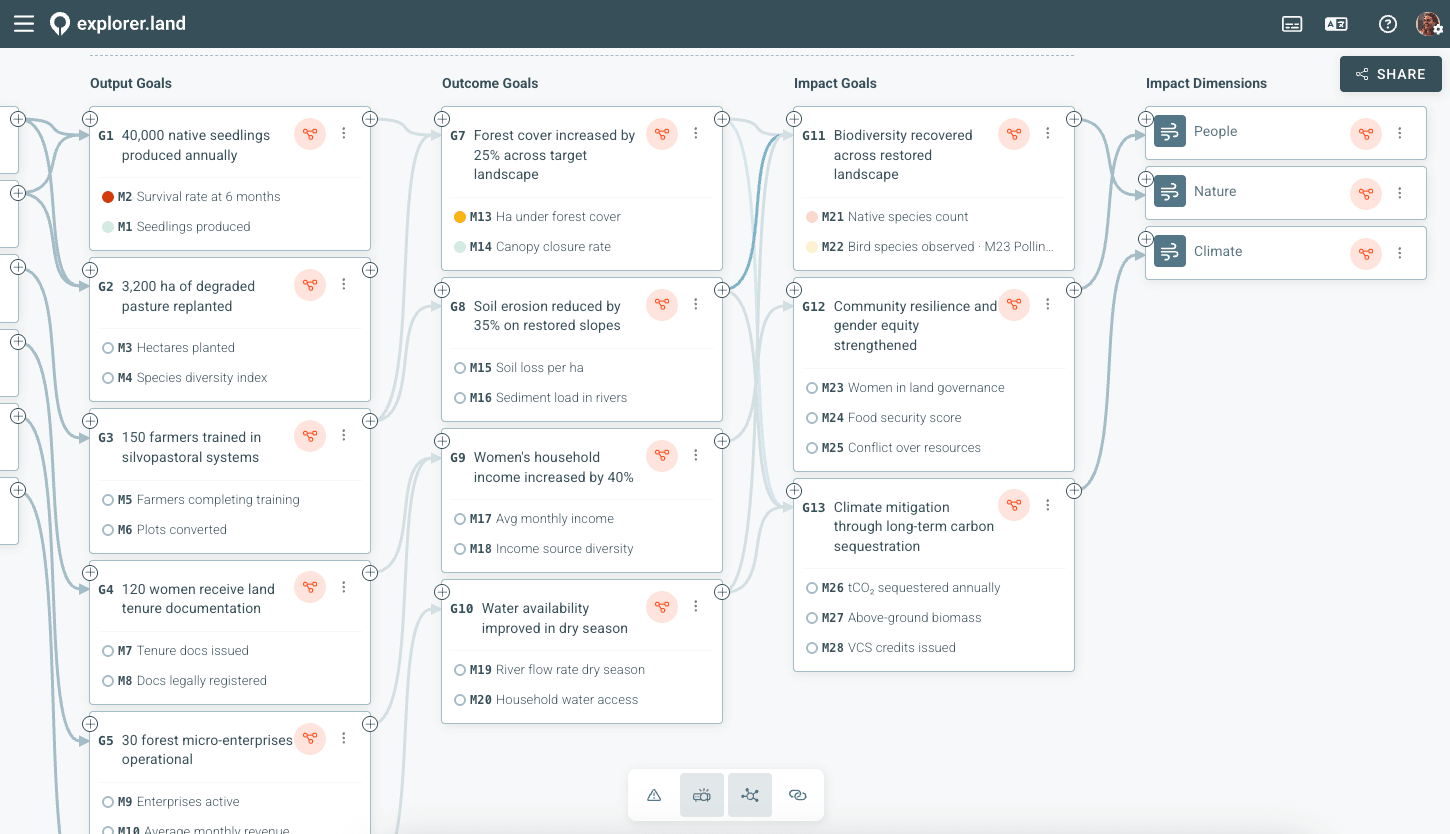This screenshot has width=1450, height=834.
Task: Open three-dot menu on G10 card
Action: click(x=696, y=606)
